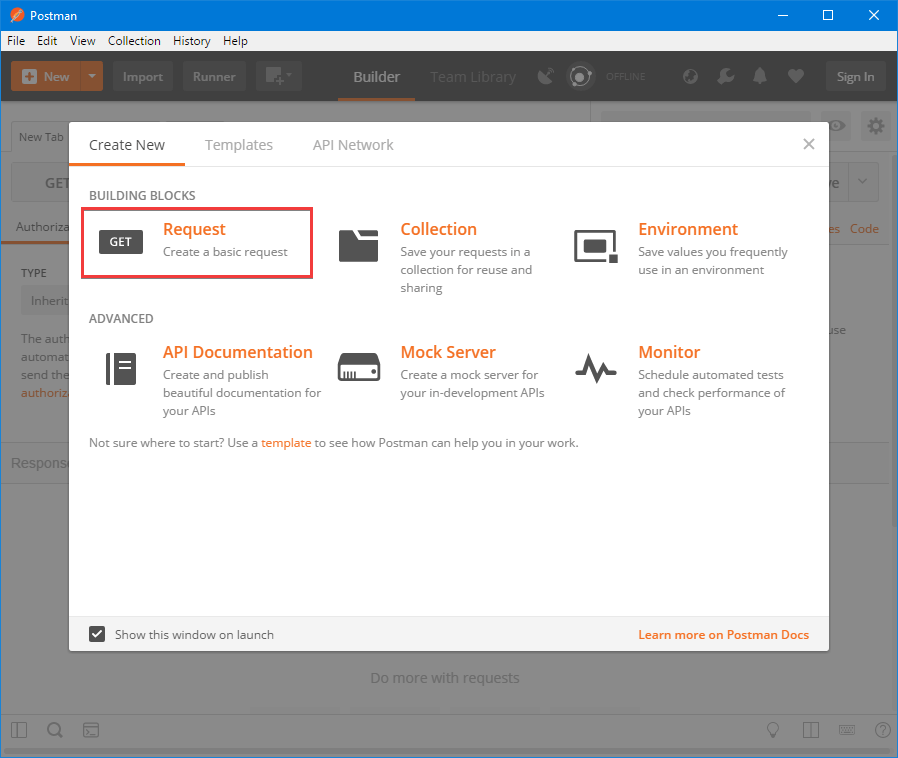
Task: Click the sync status icon
Action: click(x=580, y=76)
